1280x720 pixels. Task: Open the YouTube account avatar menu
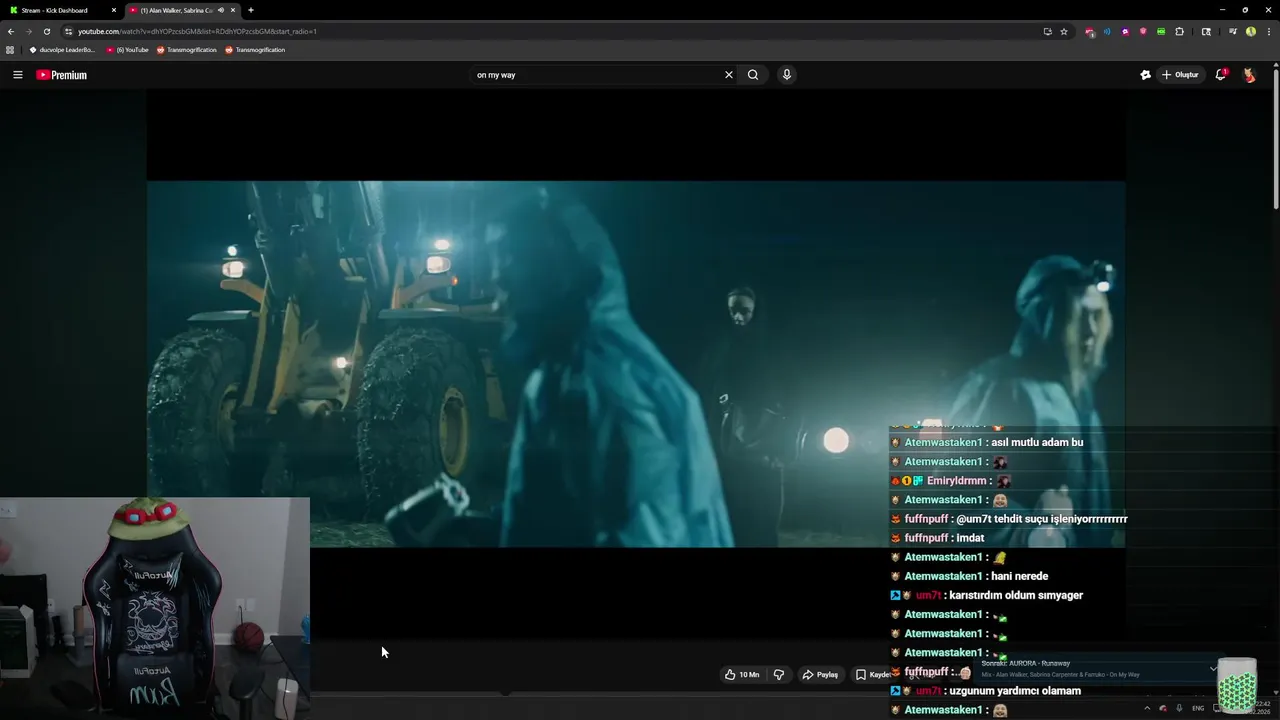coord(1249,75)
